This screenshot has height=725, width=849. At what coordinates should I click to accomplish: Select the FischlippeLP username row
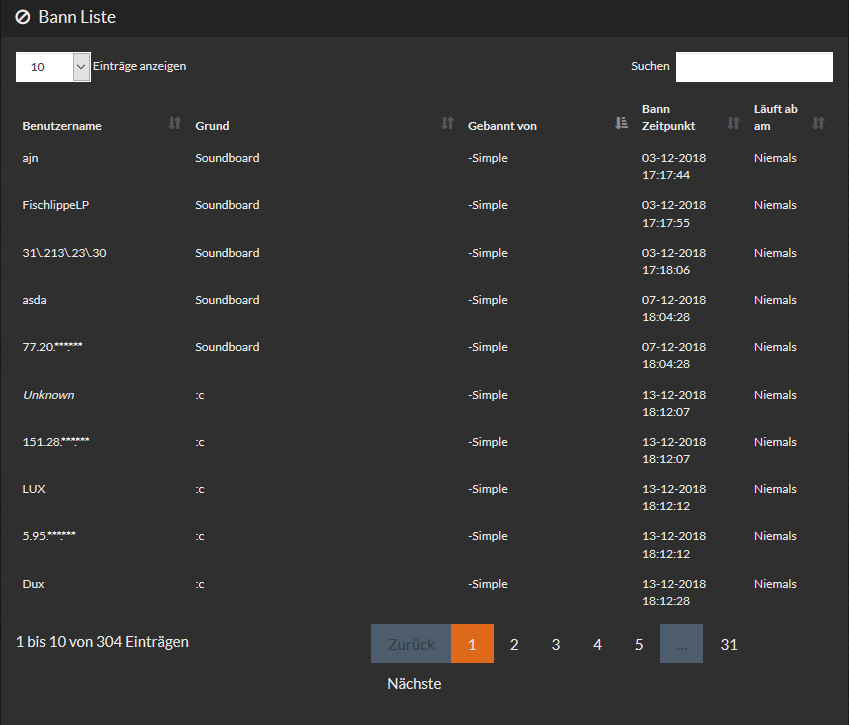[x=56, y=205]
